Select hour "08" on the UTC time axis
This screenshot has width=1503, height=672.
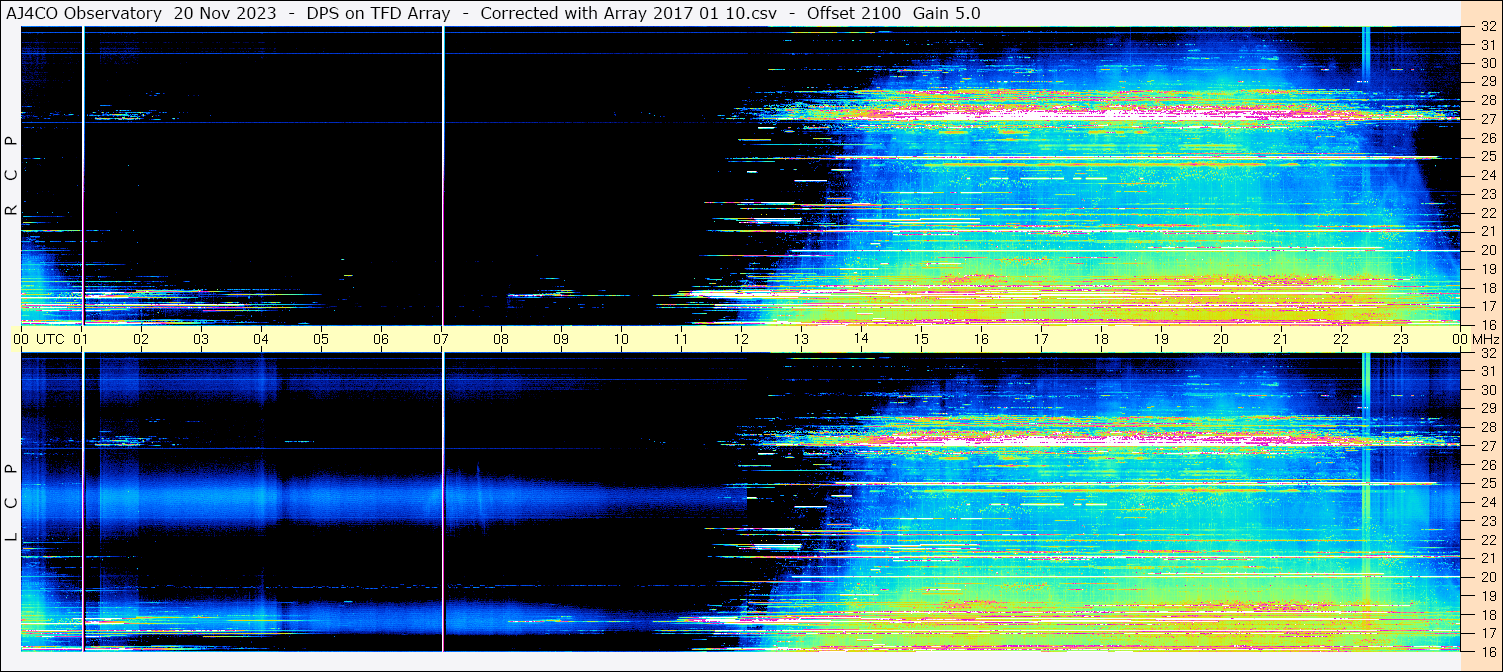pos(501,339)
